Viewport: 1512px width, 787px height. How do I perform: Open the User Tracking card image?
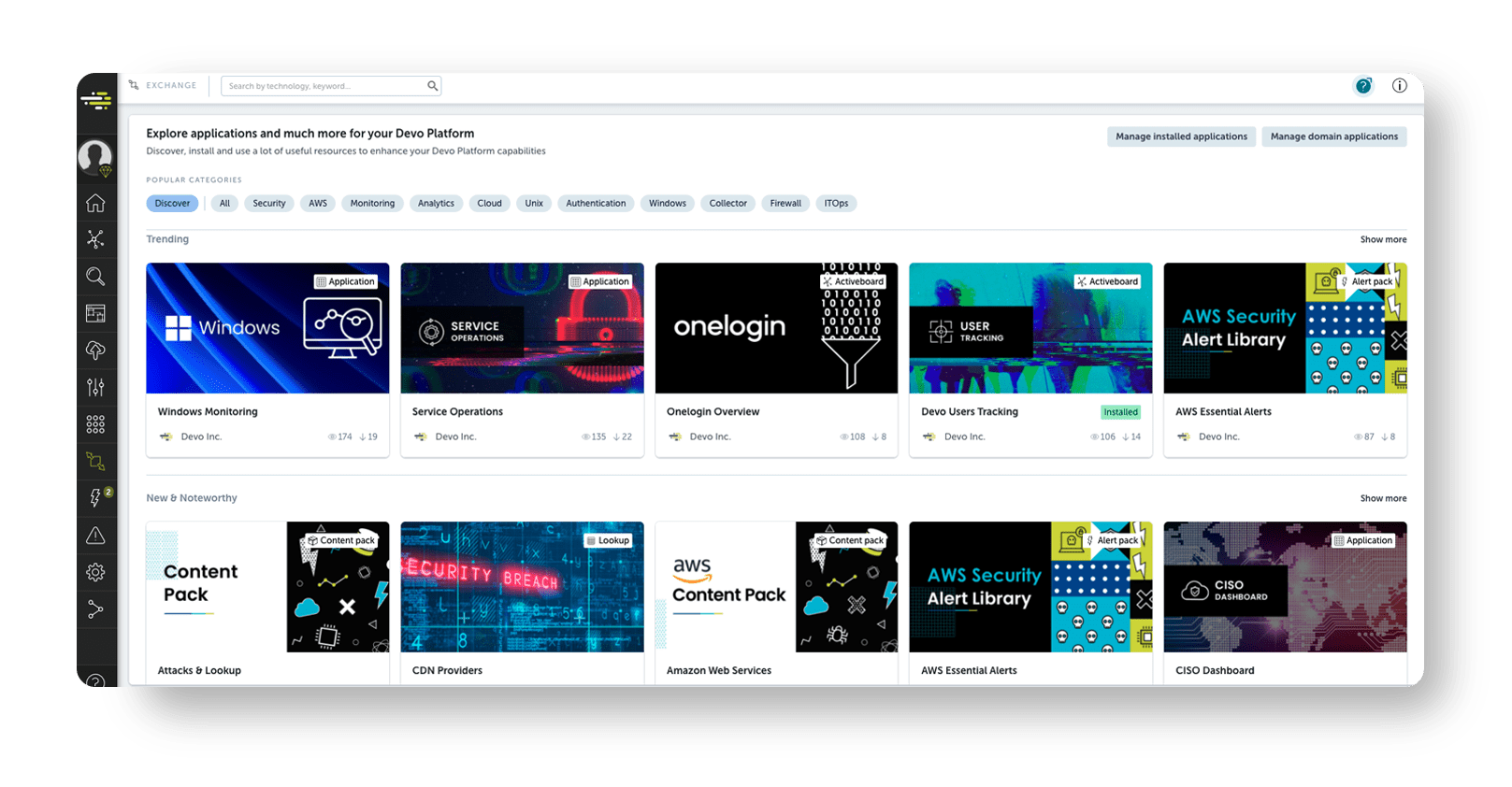pos(1030,328)
